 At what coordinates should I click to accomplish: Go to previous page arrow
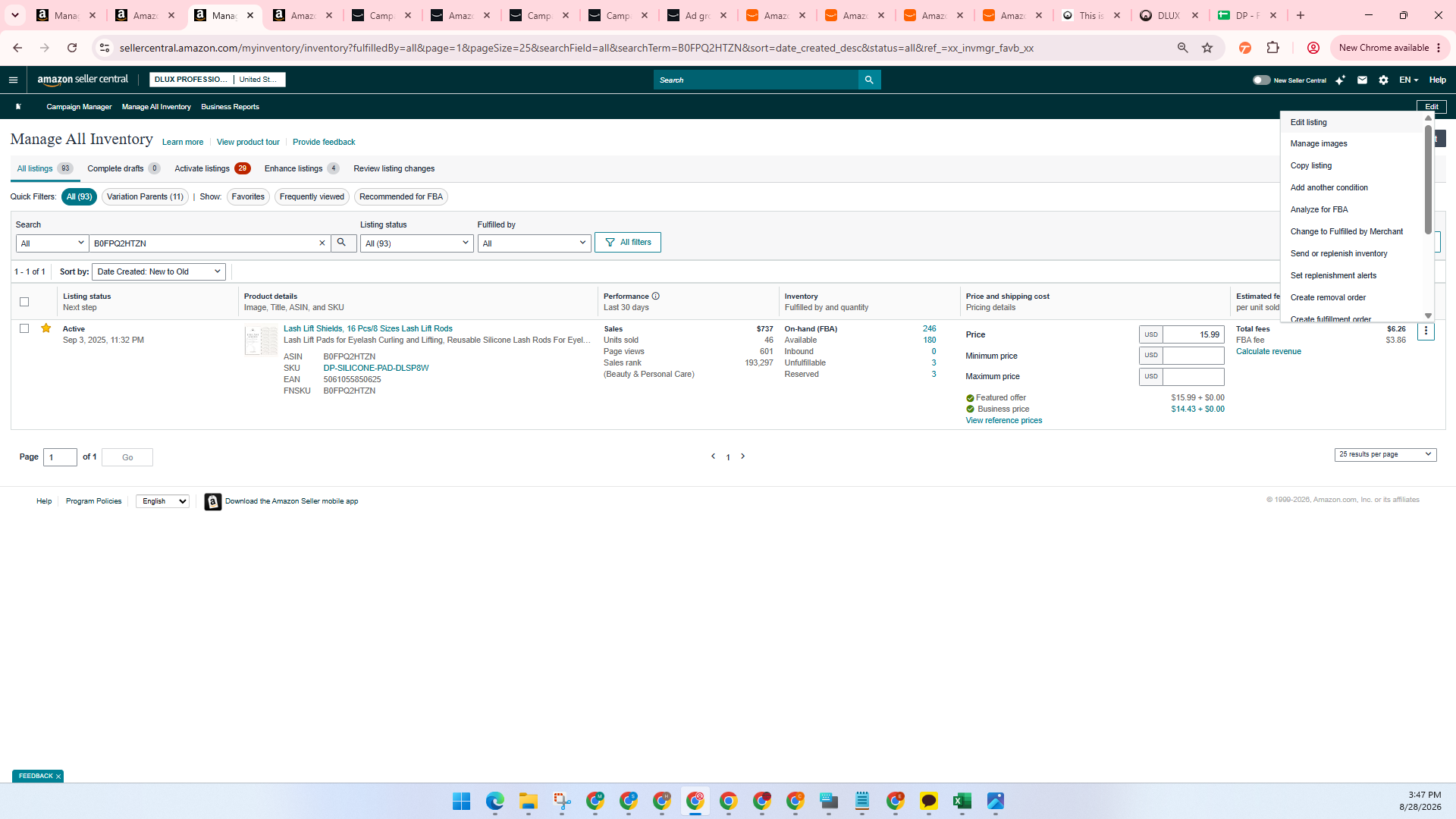[x=713, y=457]
